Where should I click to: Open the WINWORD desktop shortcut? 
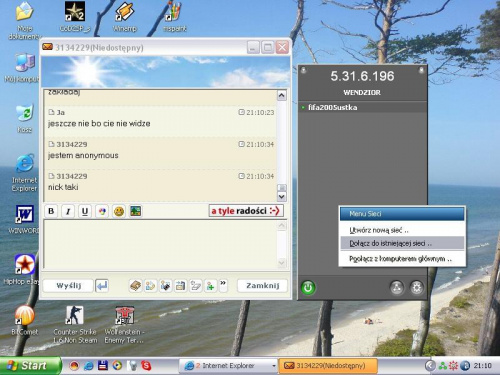point(24,219)
